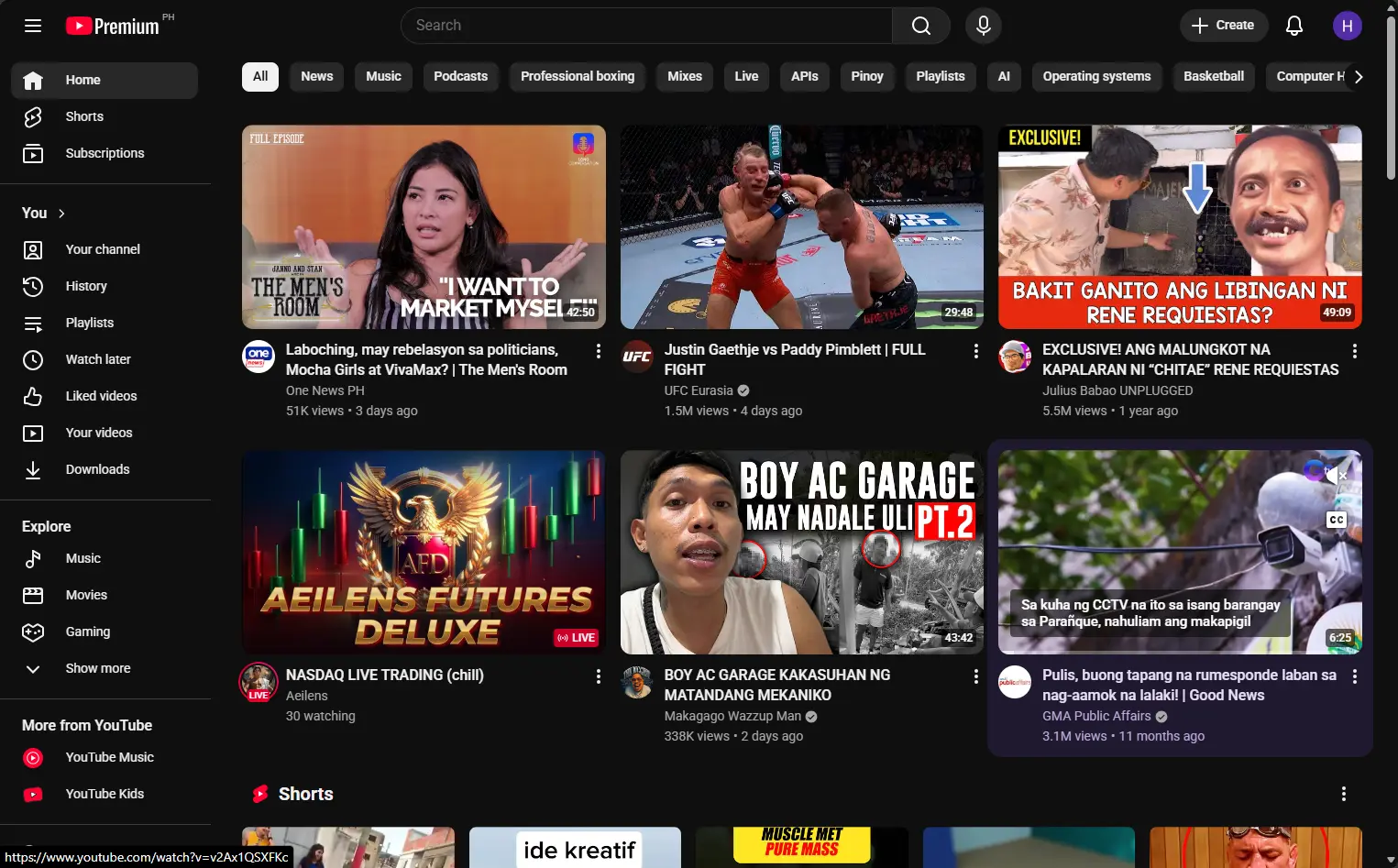Select the Playlists filter chip

[941, 77]
